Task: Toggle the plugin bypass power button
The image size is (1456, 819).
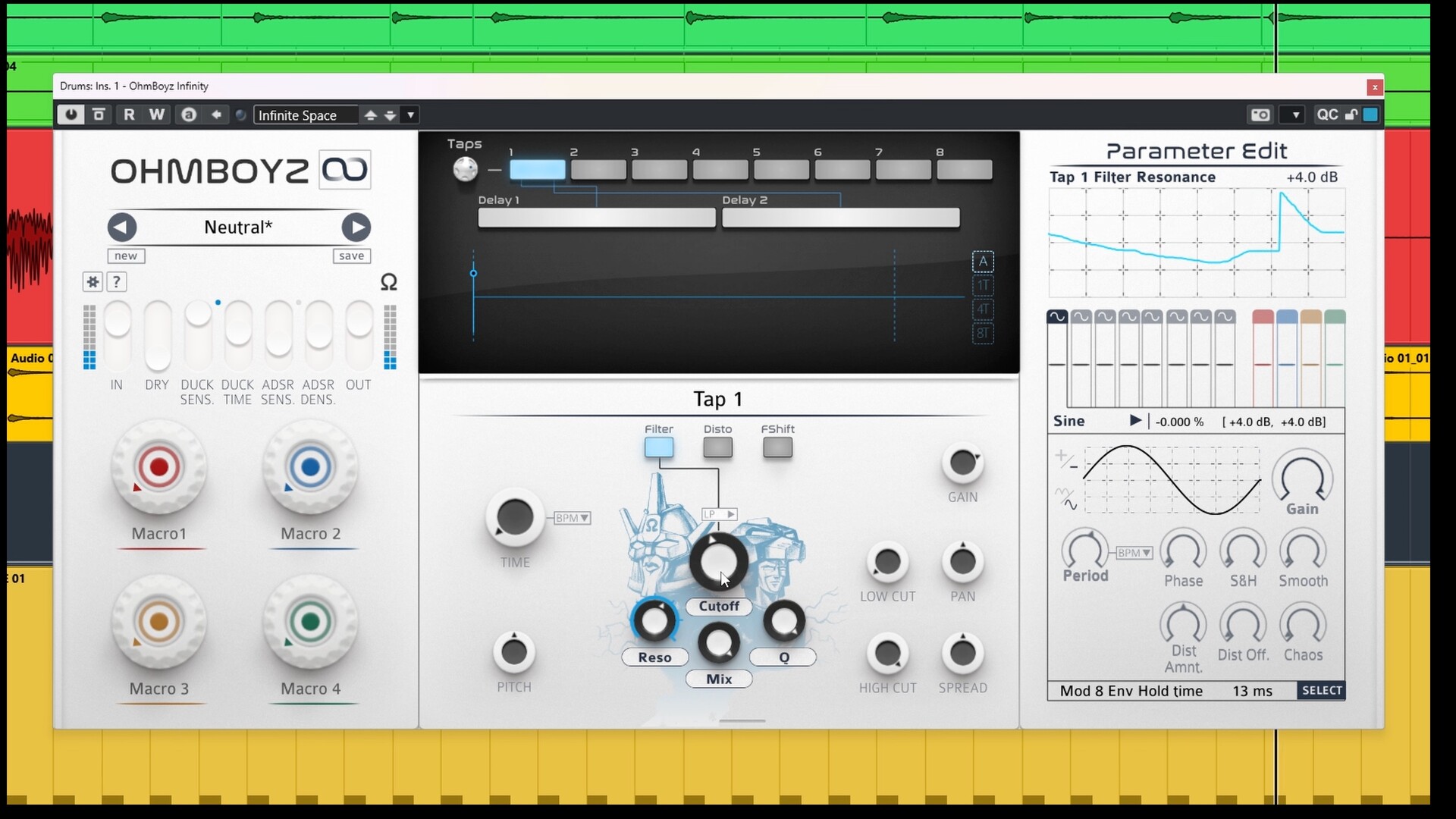Action: tap(71, 115)
